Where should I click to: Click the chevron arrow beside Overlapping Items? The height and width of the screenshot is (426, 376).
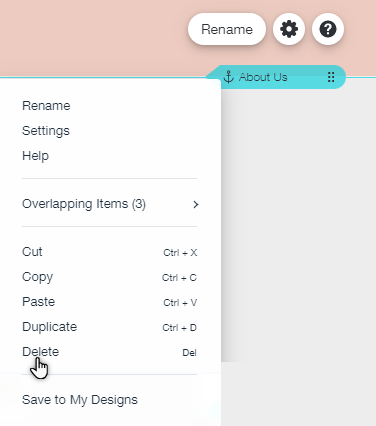click(196, 204)
